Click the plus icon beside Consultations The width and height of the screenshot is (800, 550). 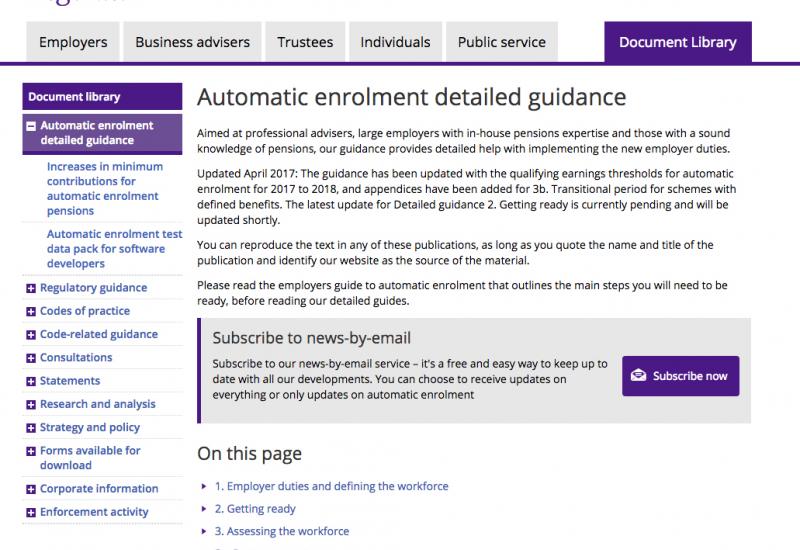pos(31,358)
